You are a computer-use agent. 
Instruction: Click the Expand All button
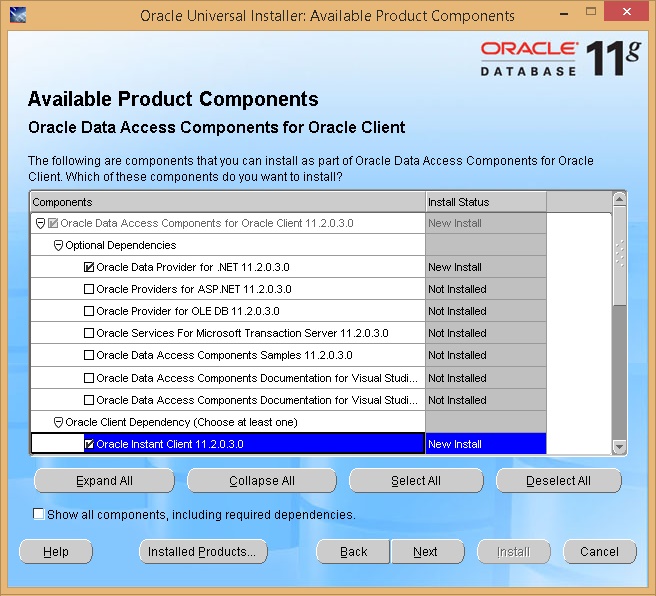(104, 481)
